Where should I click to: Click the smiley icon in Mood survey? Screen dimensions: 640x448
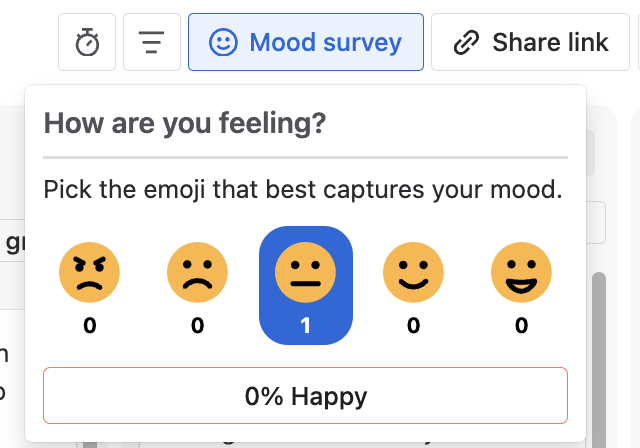click(x=223, y=42)
